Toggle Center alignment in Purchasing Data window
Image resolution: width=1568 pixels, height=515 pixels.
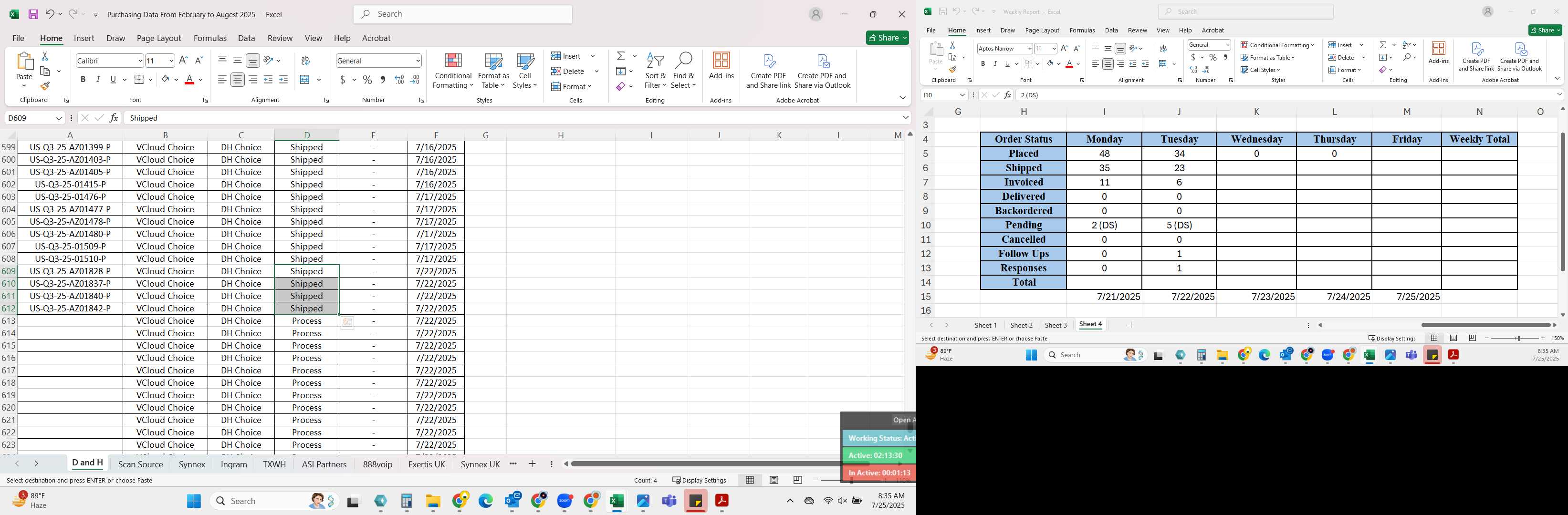(237, 80)
